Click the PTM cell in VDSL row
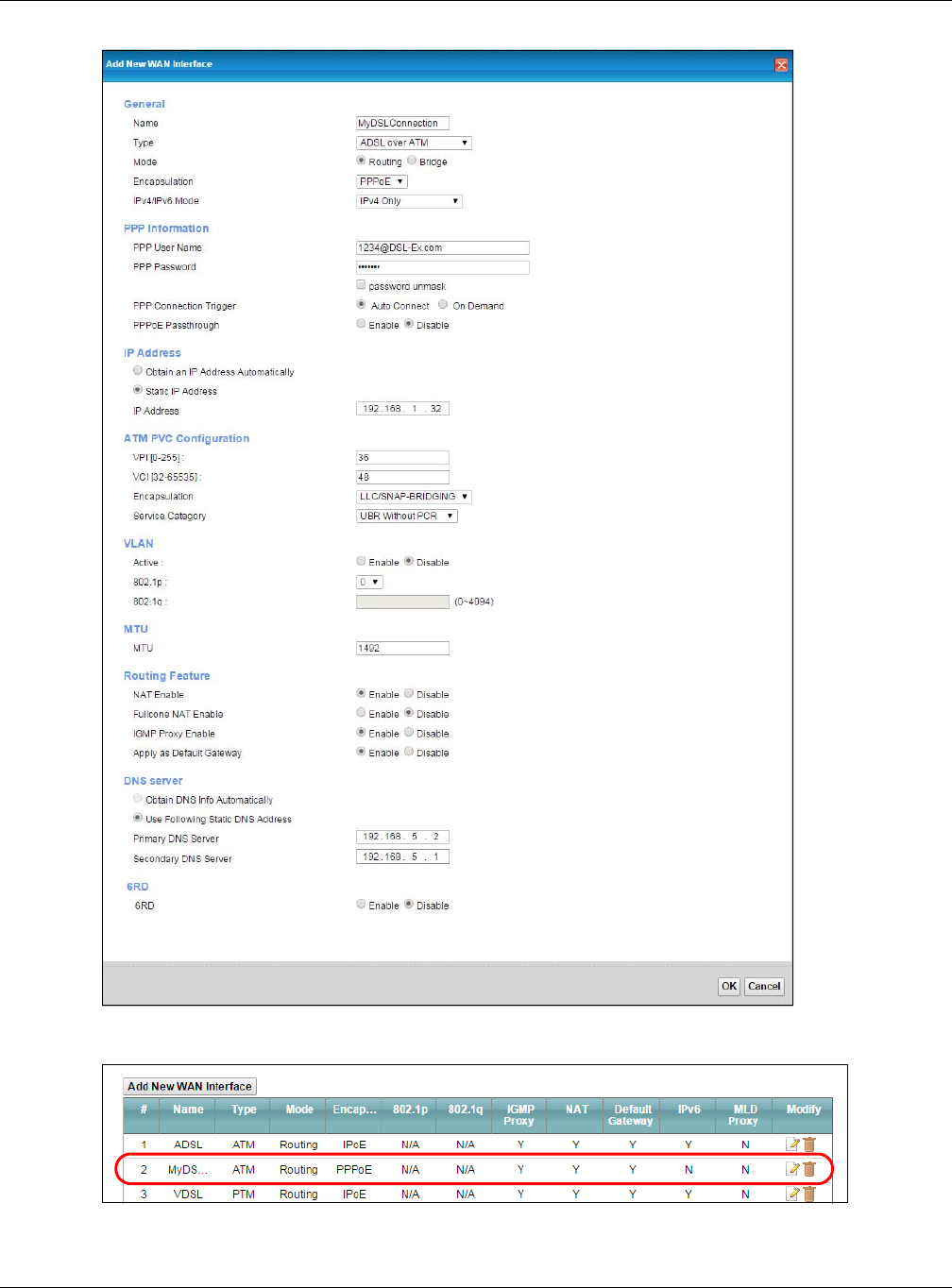The height and width of the screenshot is (1288, 952). 244,1195
